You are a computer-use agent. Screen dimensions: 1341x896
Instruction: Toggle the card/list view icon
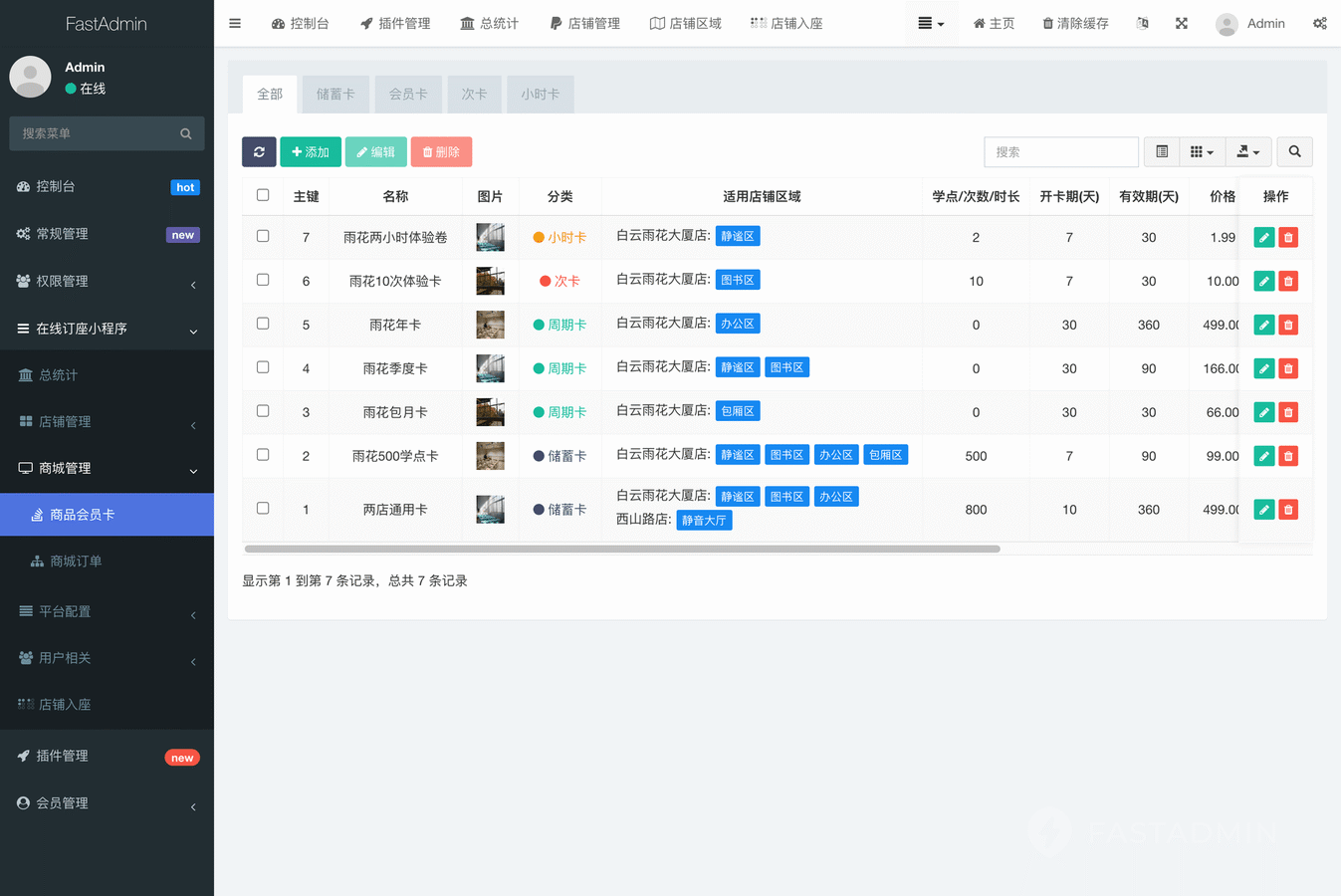pyautogui.click(x=1162, y=151)
